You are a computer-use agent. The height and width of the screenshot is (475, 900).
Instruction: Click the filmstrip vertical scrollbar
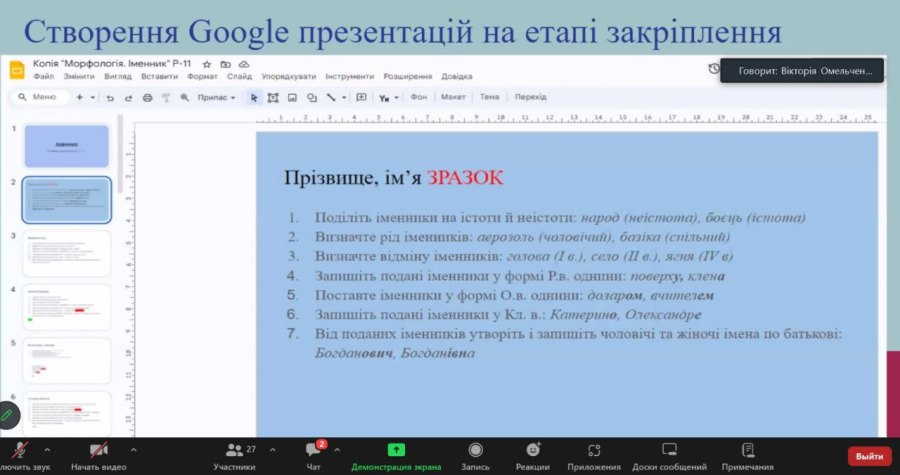click(x=120, y=154)
